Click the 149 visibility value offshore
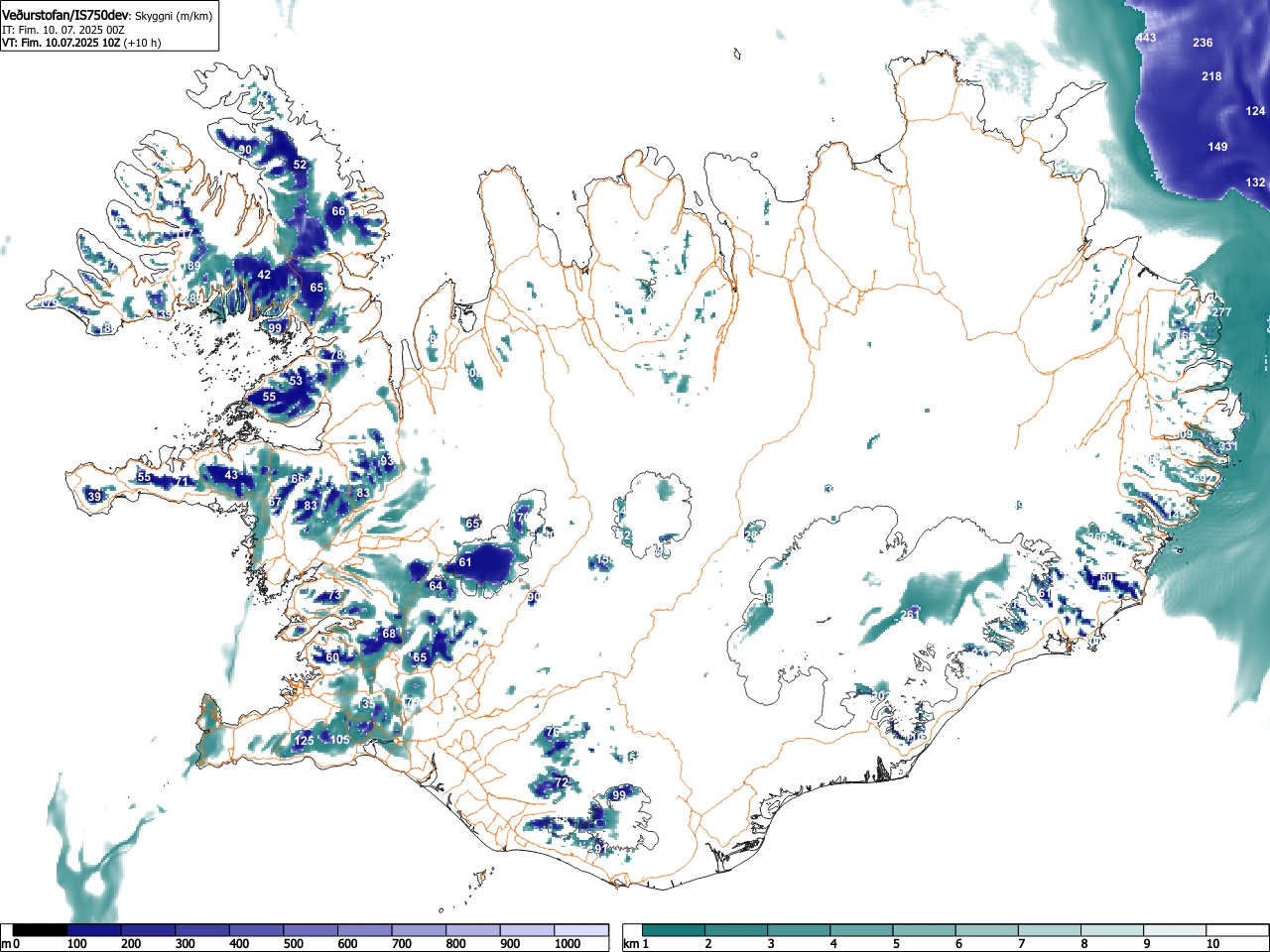Image resolution: width=1270 pixels, height=952 pixels. click(1217, 147)
